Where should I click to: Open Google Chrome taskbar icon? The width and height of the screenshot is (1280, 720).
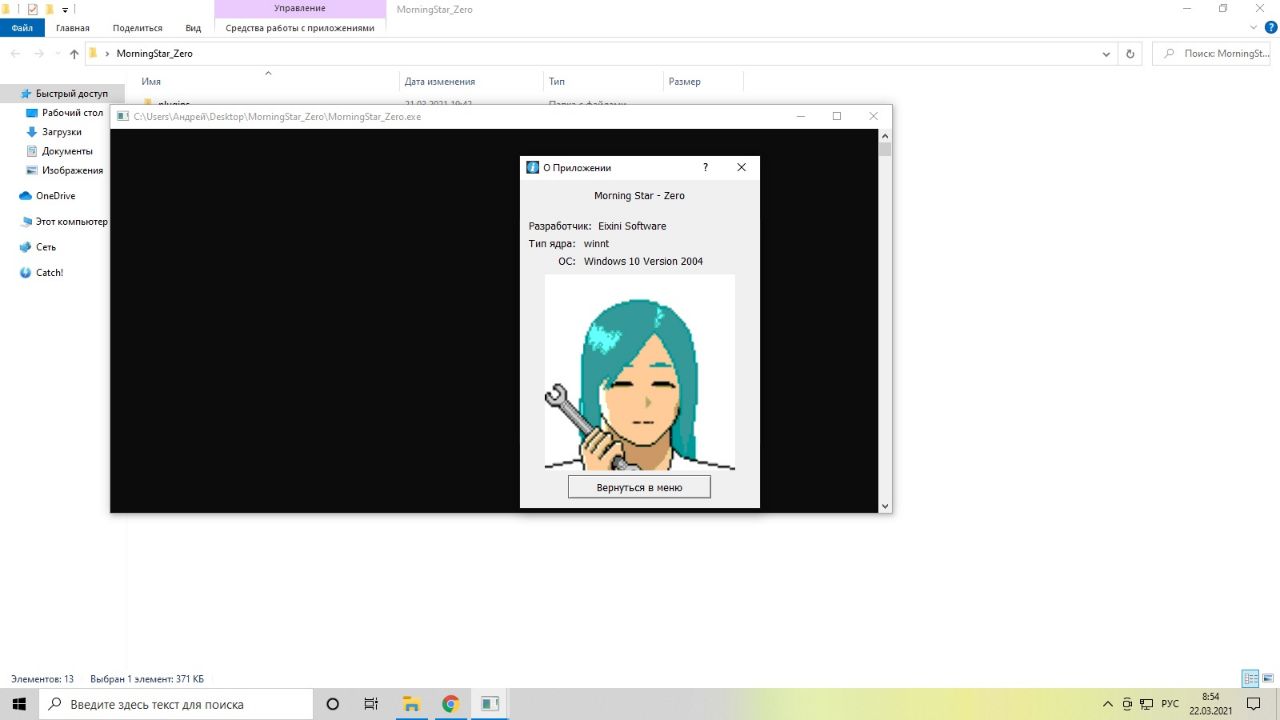(x=450, y=704)
